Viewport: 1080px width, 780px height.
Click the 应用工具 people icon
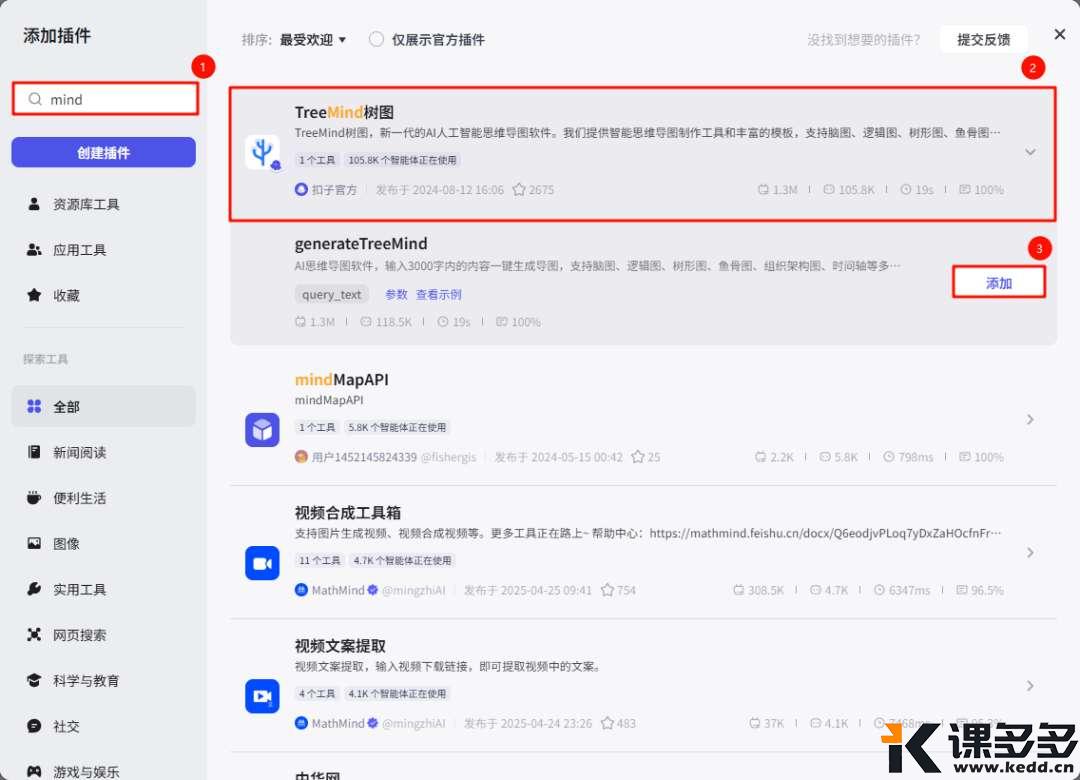click(x=34, y=249)
